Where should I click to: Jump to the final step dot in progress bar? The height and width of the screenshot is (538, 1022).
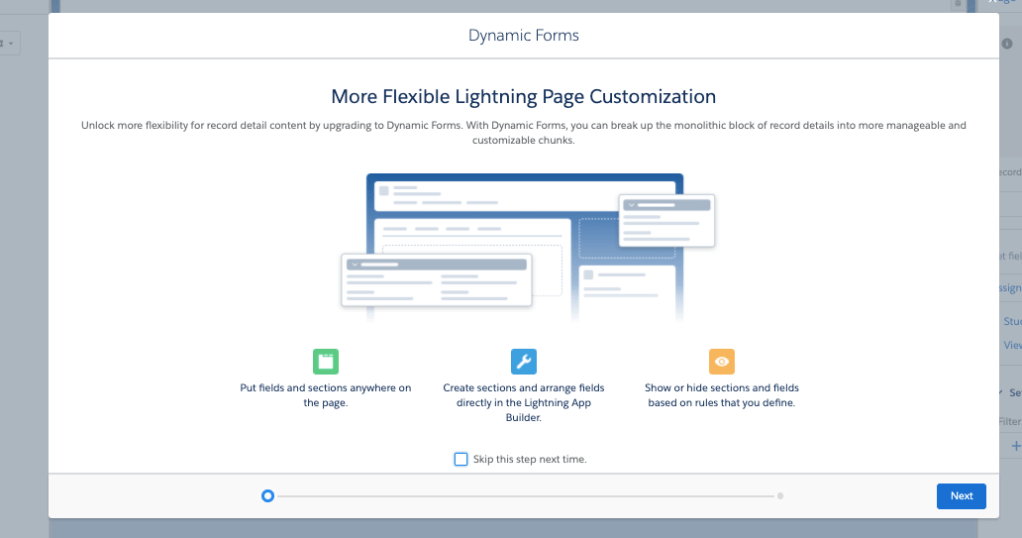click(780, 495)
